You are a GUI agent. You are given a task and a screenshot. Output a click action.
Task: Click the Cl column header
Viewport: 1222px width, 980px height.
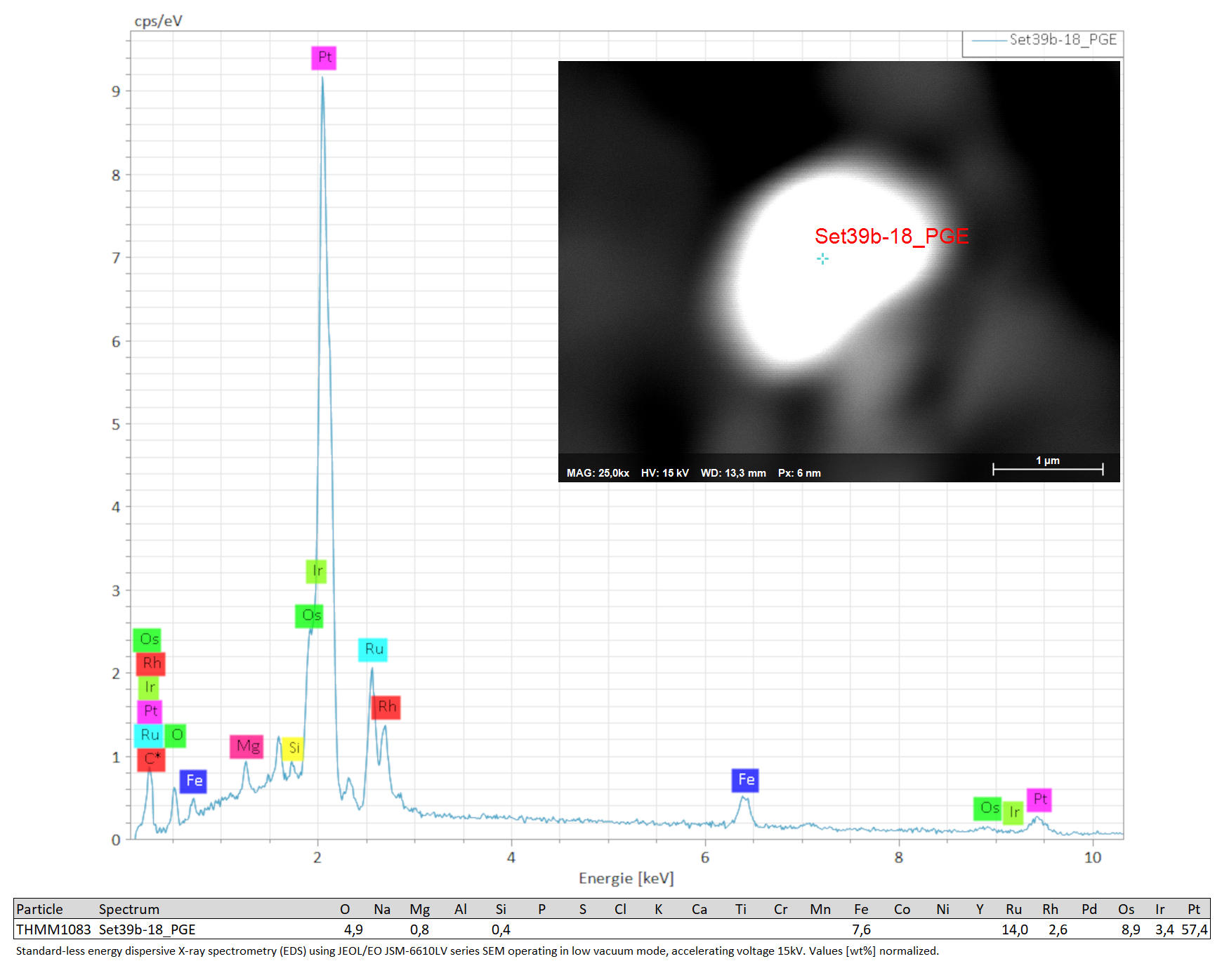(x=620, y=909)
